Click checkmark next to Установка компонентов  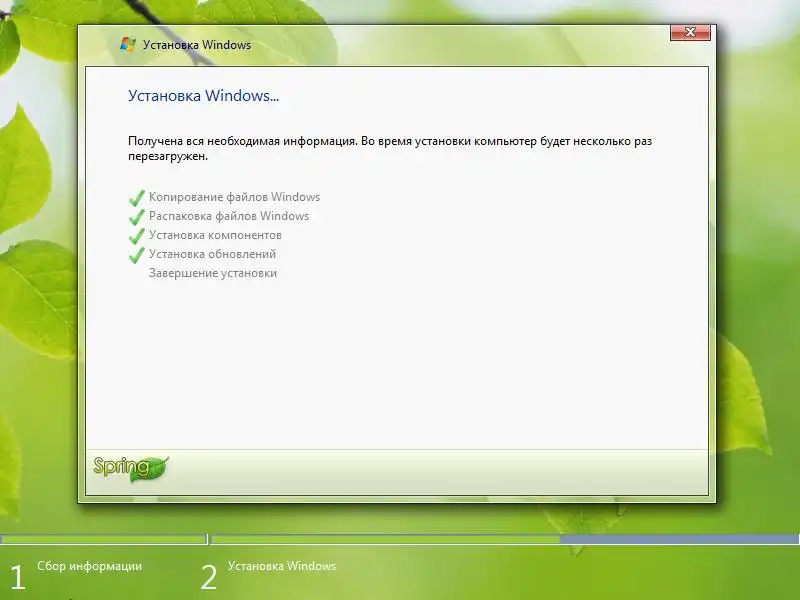tap(137, 236)
